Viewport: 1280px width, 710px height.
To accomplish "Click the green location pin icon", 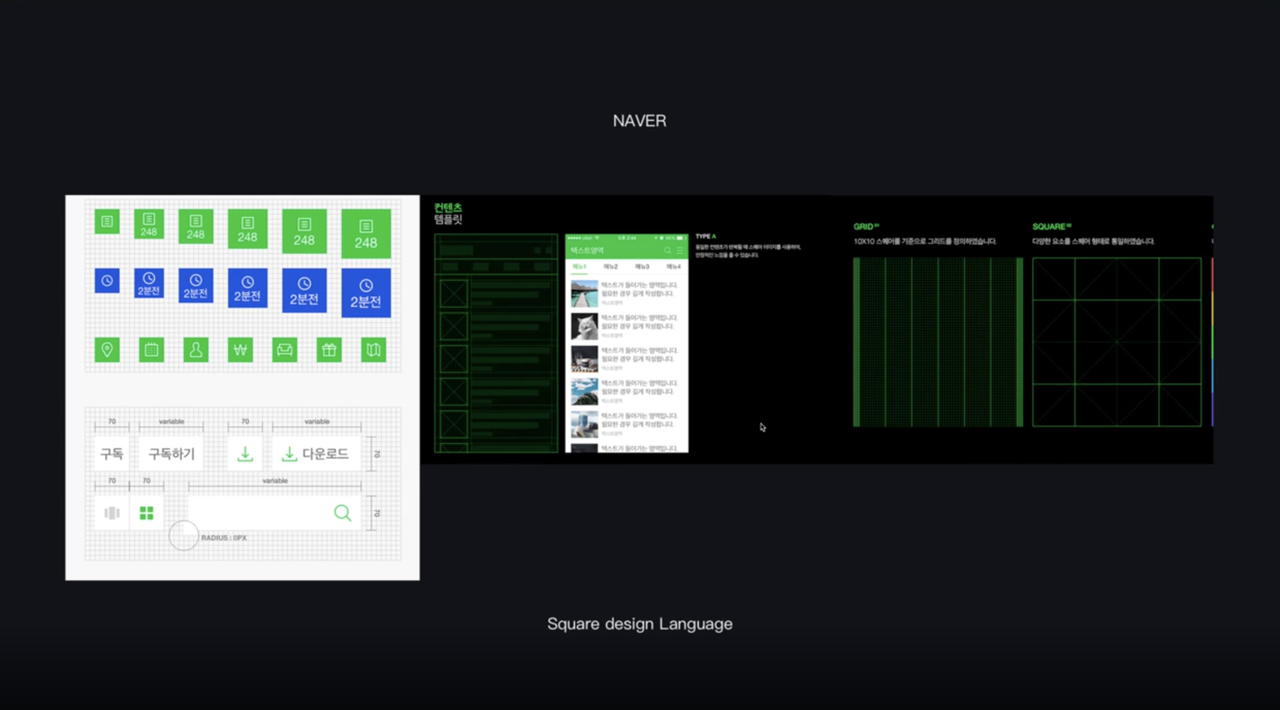I will point(107,350).
